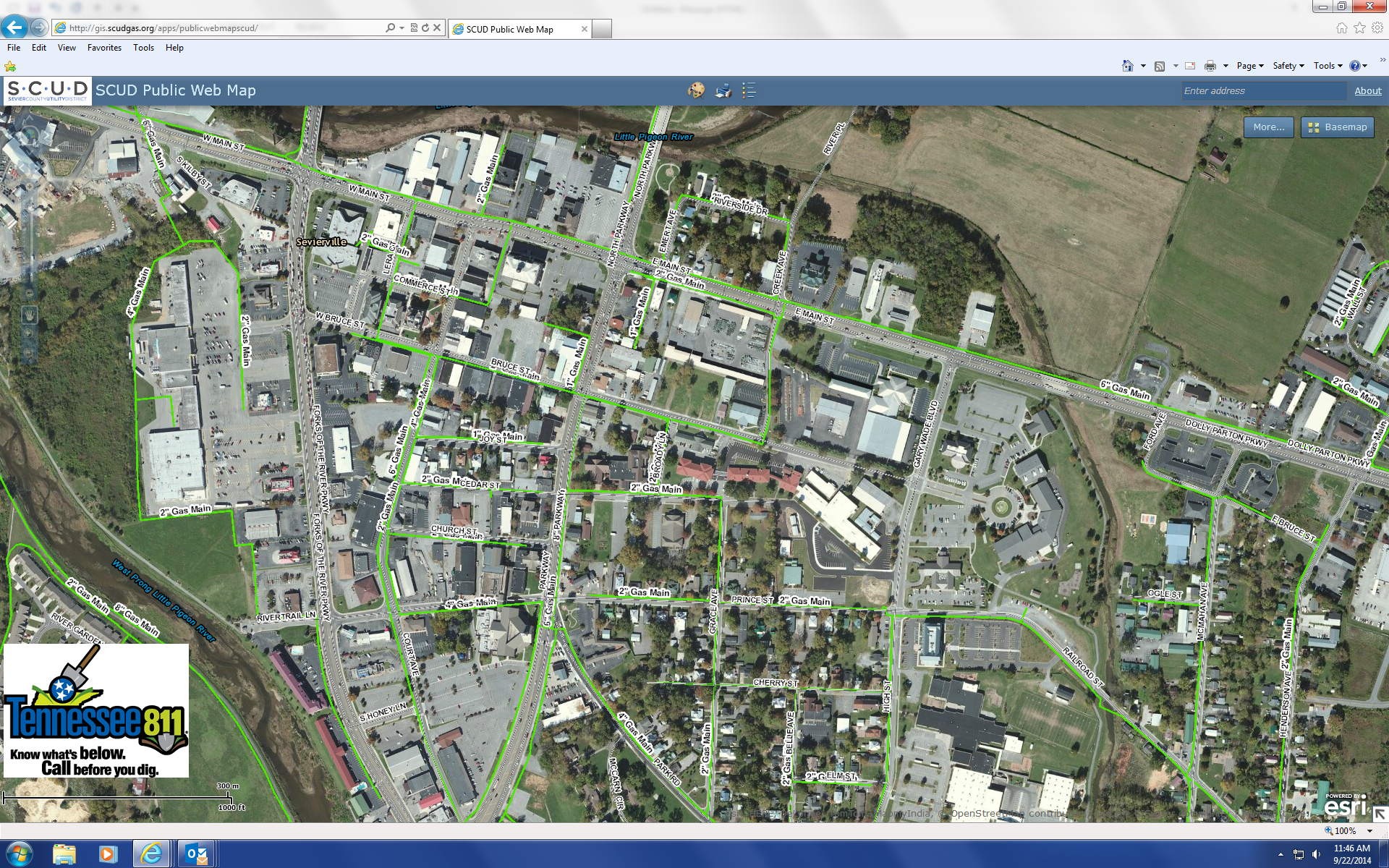Click the Sevierville map label
Screen dimensions: 1389x868
[x=321, y=242]
